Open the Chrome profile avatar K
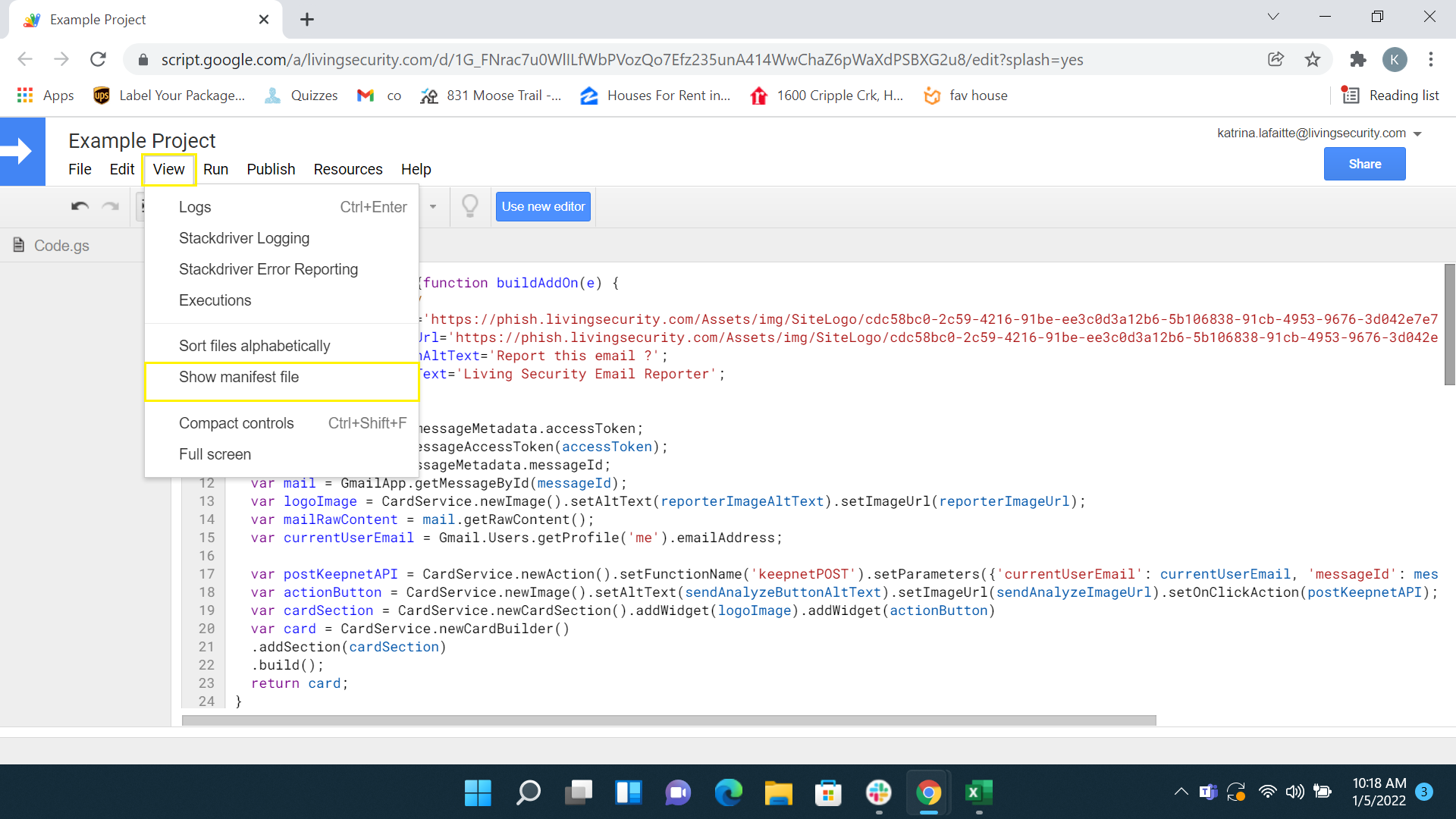 point(1395,59)
